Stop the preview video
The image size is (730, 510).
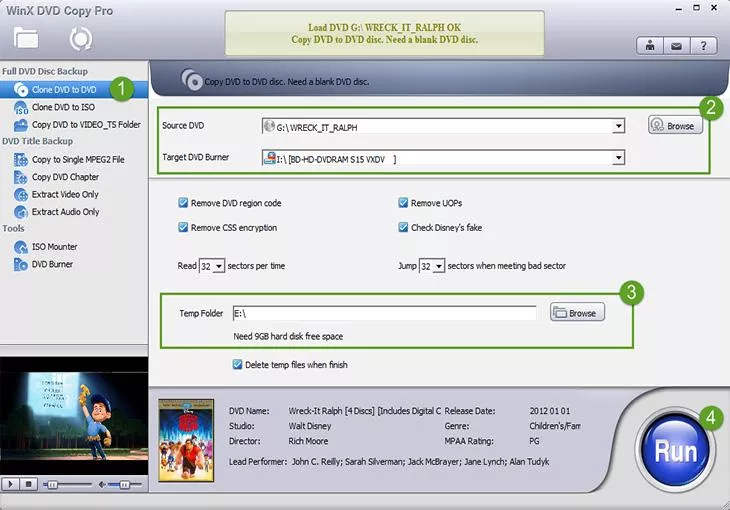coord(28,484)
